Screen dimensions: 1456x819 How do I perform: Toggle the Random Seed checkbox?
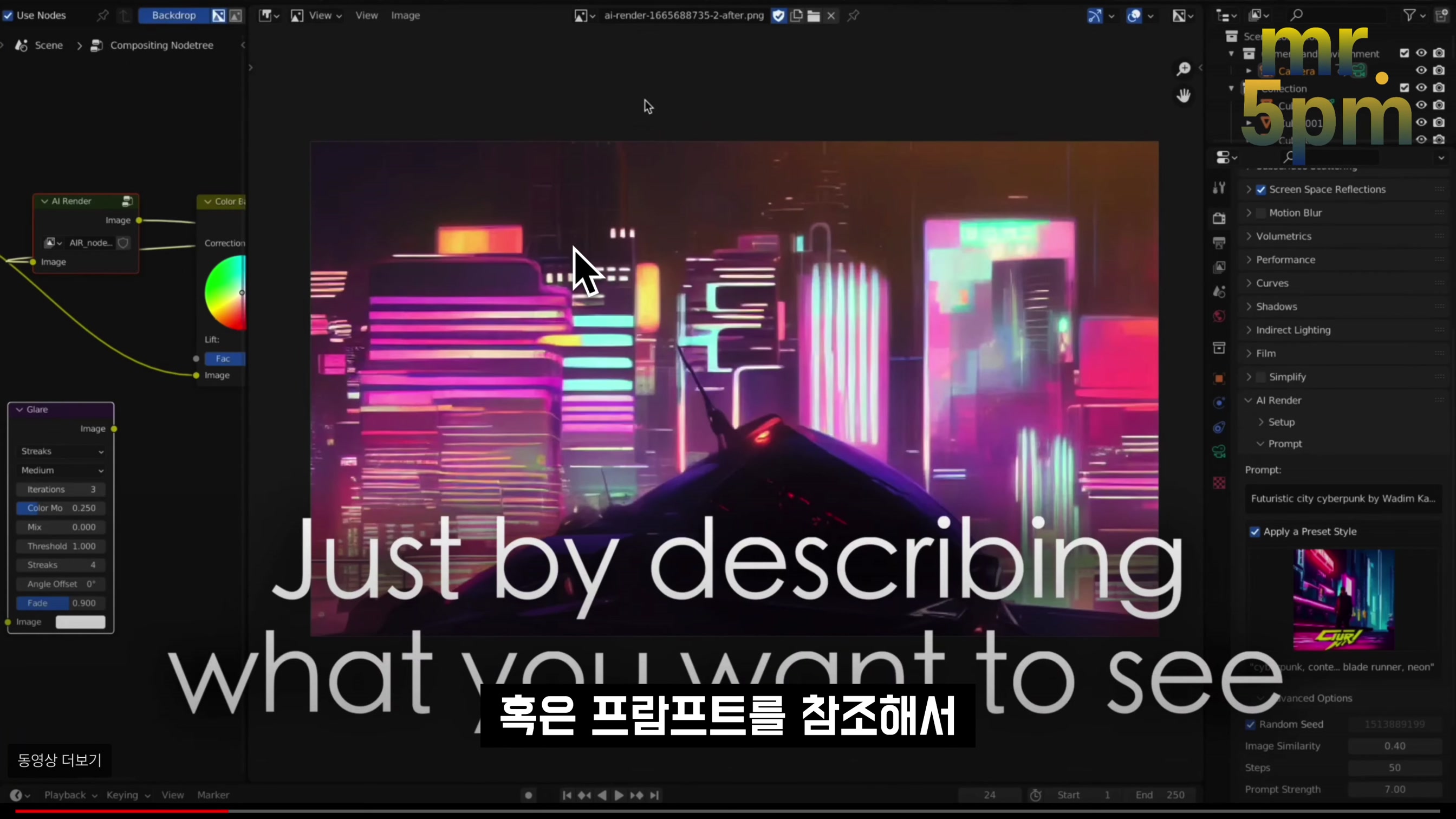tap(1250, 725)
